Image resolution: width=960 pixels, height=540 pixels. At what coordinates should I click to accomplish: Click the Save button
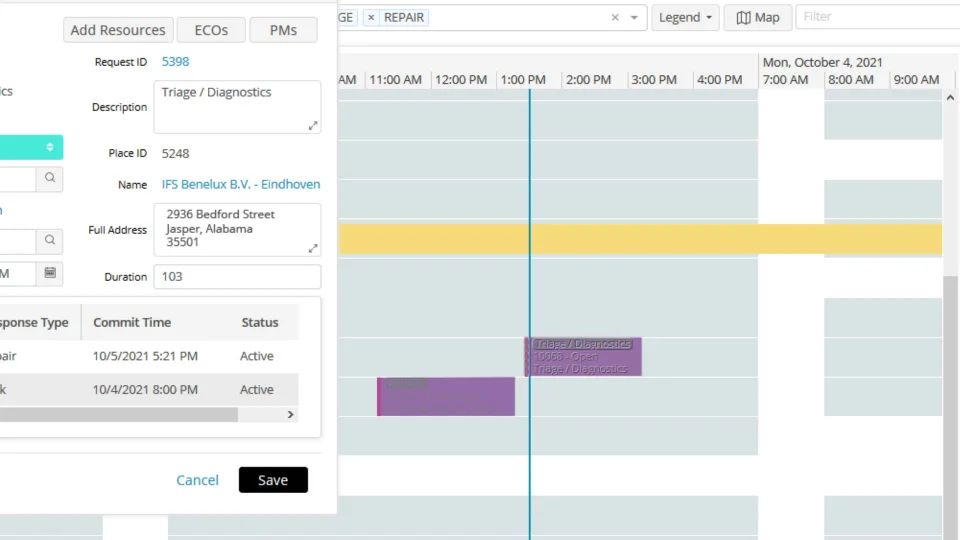pos(273,480)
